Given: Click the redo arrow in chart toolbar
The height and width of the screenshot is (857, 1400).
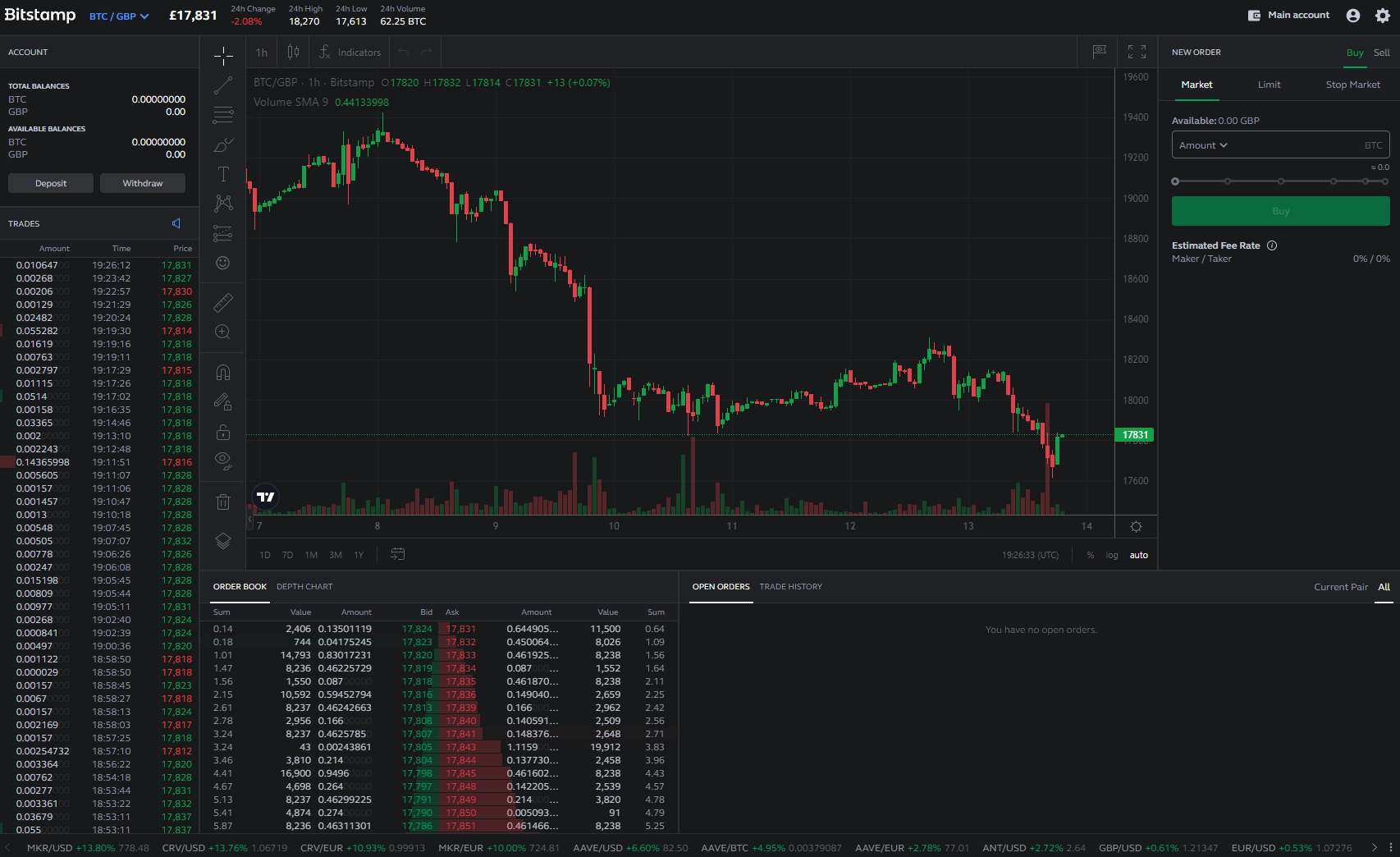Looking at the screenshot, I should [427, 53].
